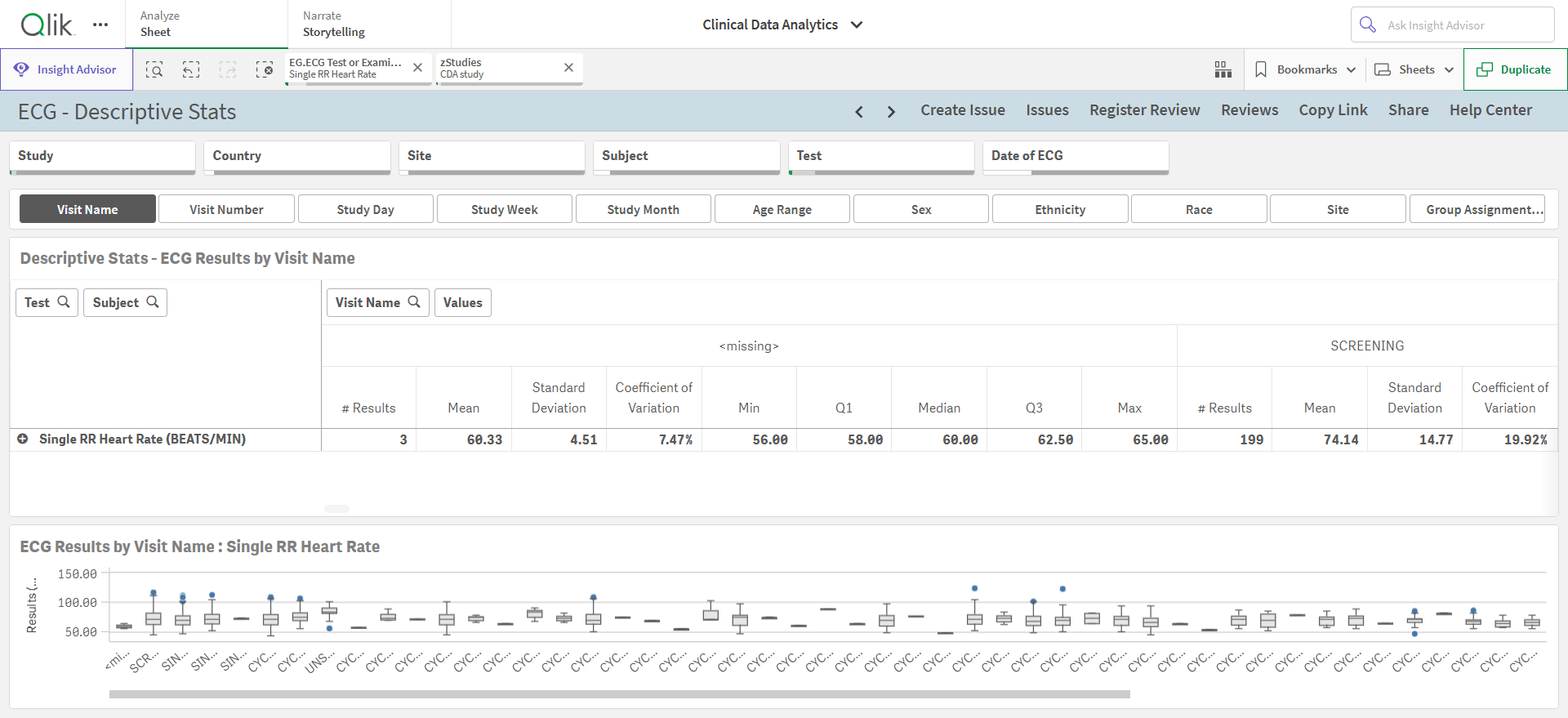Click the step back selection icon

[191, 69]
